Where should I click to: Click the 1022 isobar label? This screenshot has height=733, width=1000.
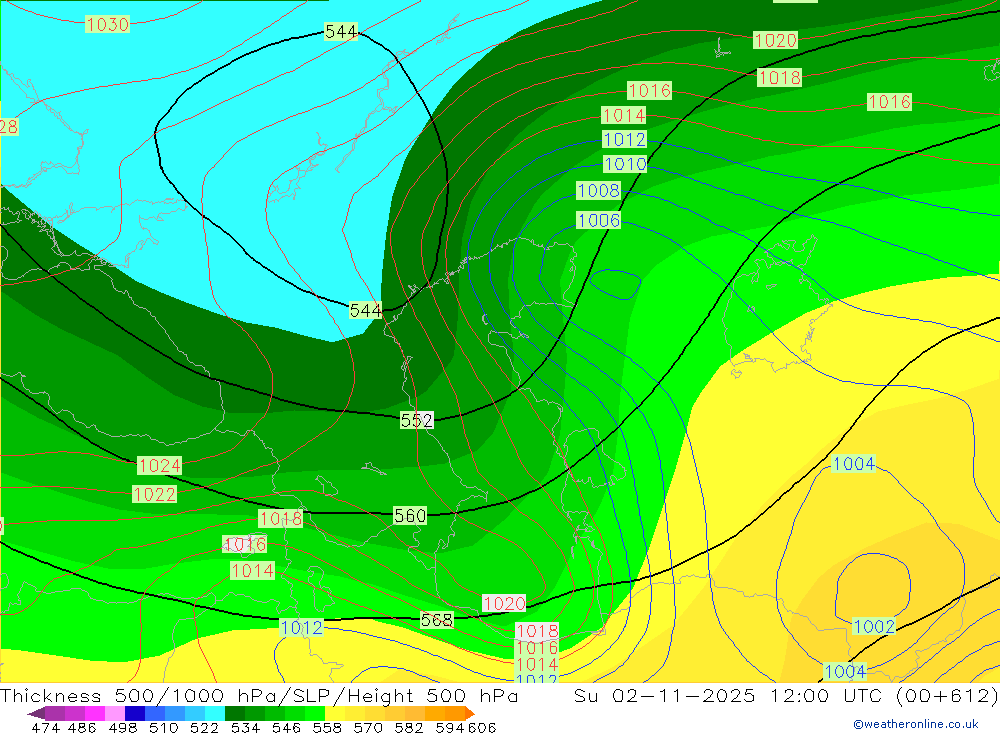click(154, 494)
